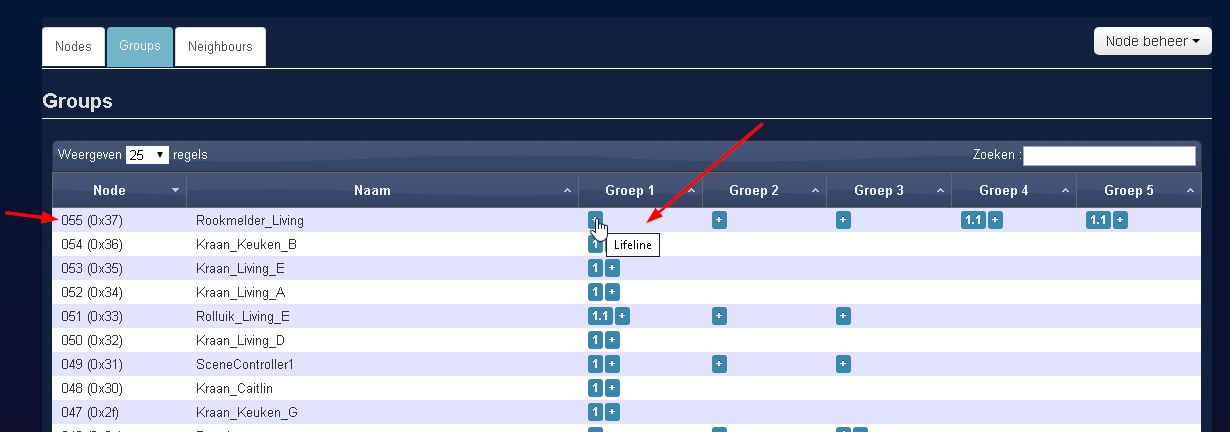Click the node 1 badge for Kraan_Keuken_G
Viewport: 1230px width, 432px height.
click(x=595, y=412)
